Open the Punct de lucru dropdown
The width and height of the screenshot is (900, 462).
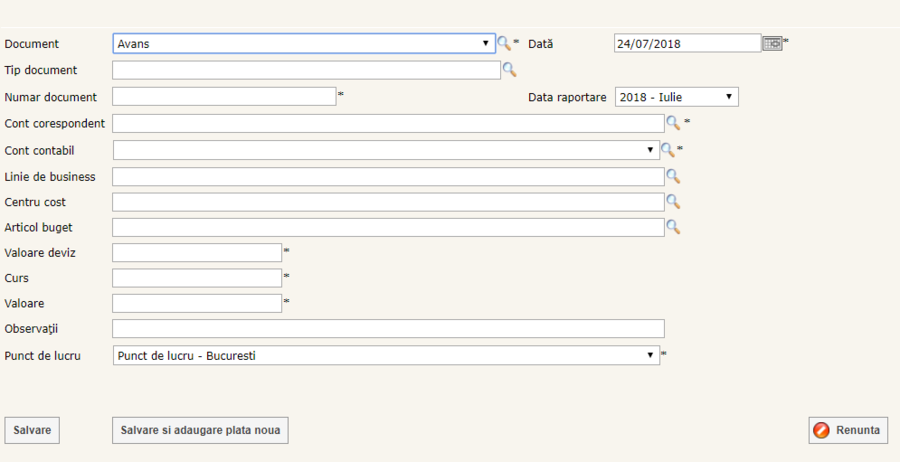[386, 355]
